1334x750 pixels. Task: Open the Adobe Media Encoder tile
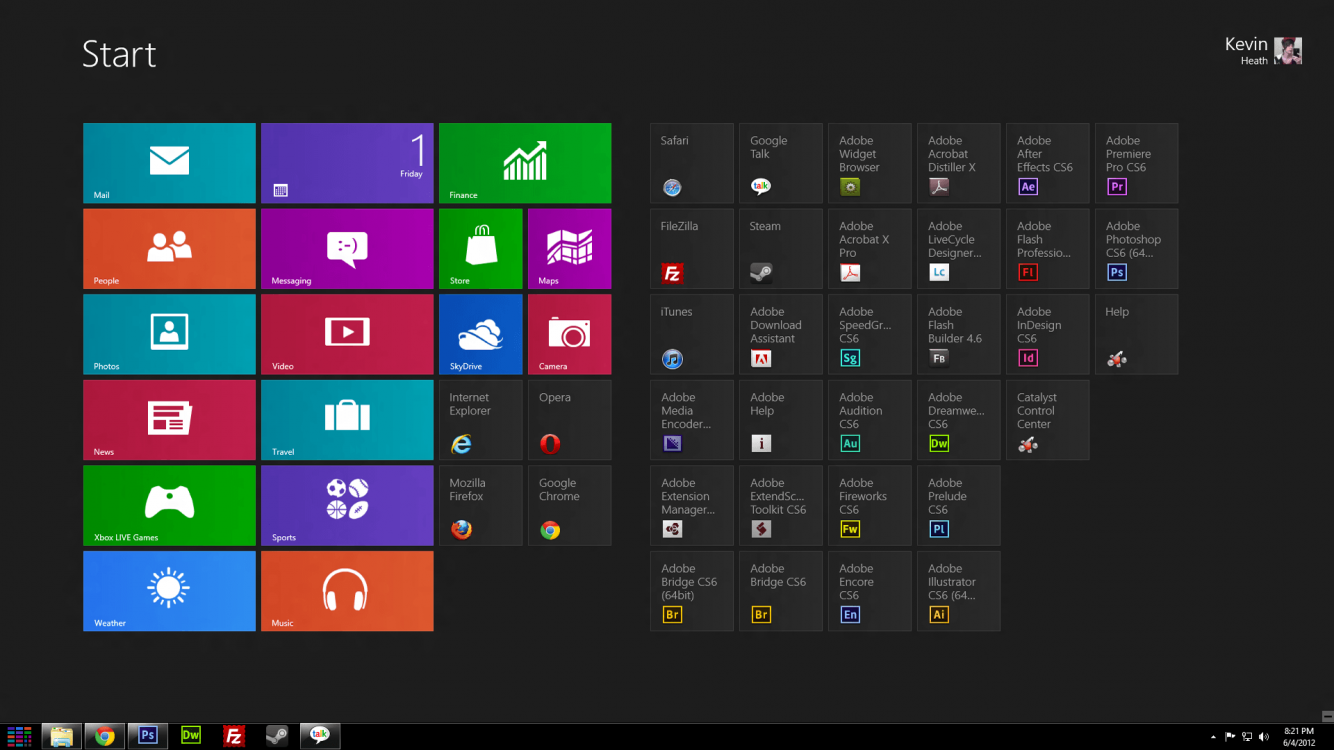[692, 420]
